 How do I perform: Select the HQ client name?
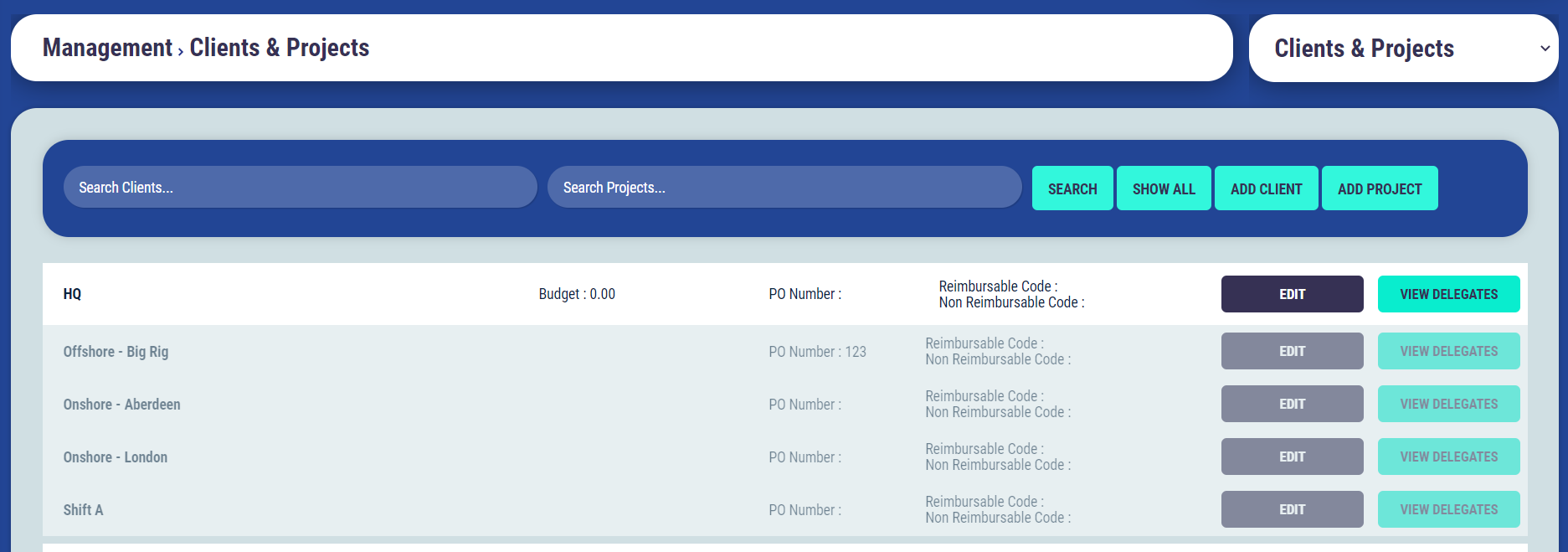coord(73,294)
